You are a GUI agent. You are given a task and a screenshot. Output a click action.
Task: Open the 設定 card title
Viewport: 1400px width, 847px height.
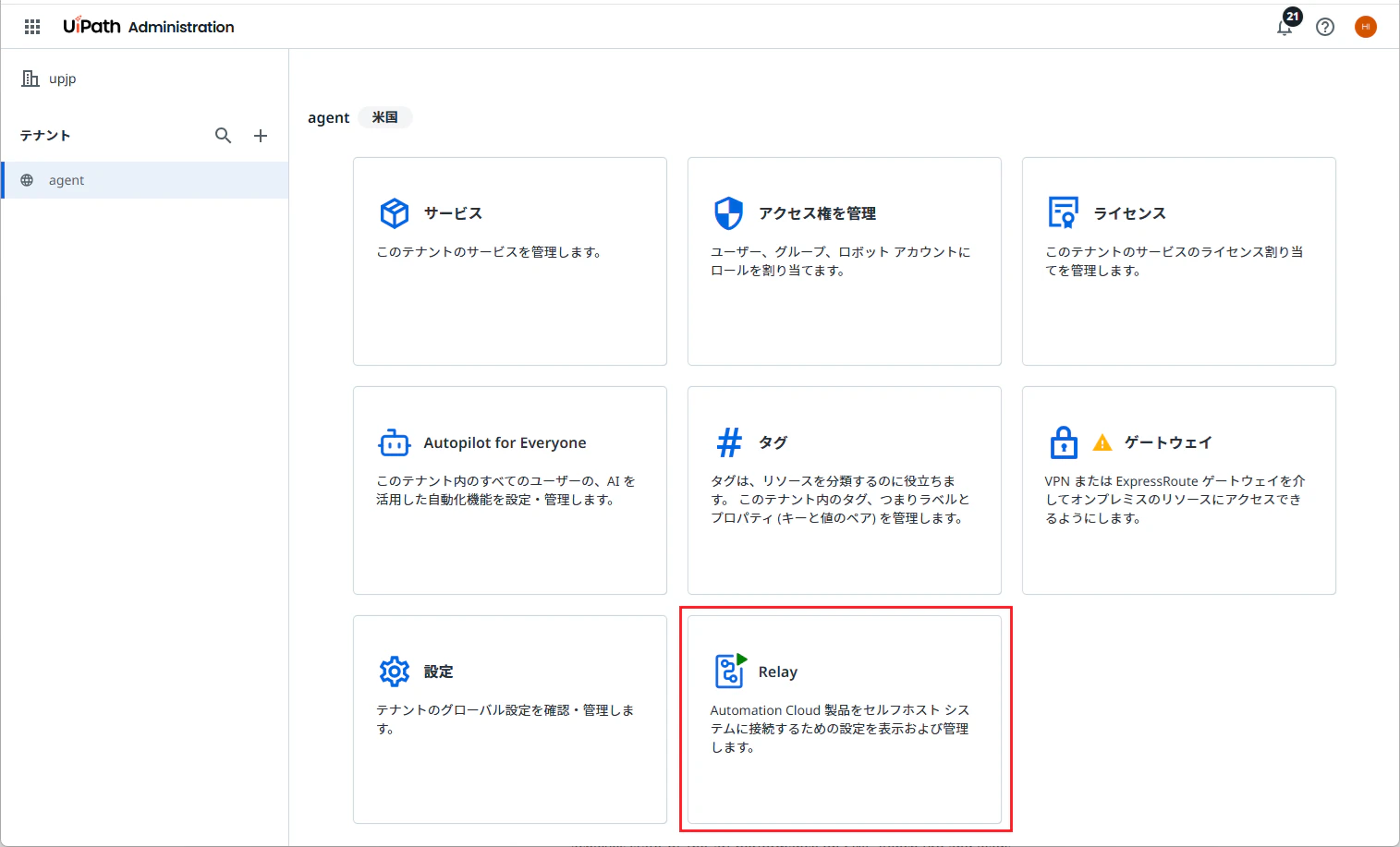click(439, 672)
